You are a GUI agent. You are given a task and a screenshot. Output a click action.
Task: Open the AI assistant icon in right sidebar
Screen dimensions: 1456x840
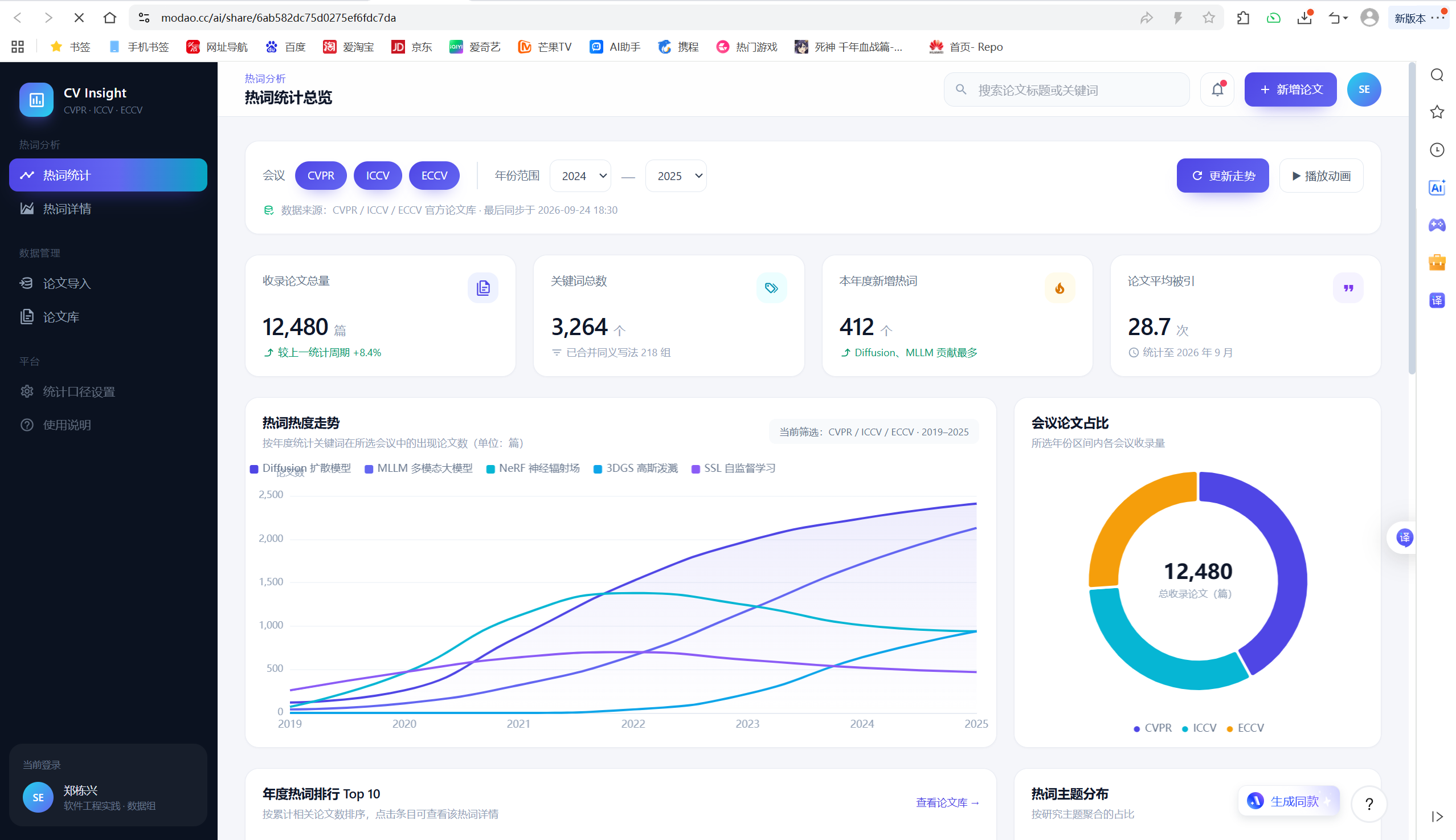click(1437, 187)
